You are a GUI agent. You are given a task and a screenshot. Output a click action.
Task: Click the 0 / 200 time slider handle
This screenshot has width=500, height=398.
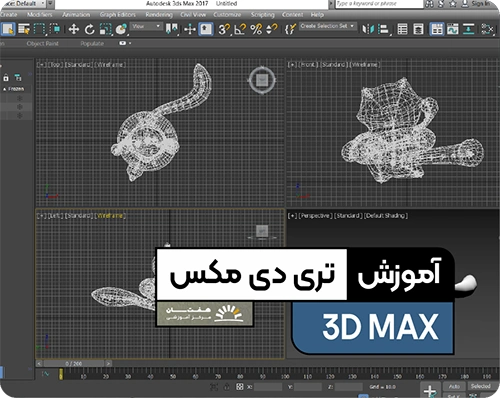pyautogui.click(x=74, y=363)
